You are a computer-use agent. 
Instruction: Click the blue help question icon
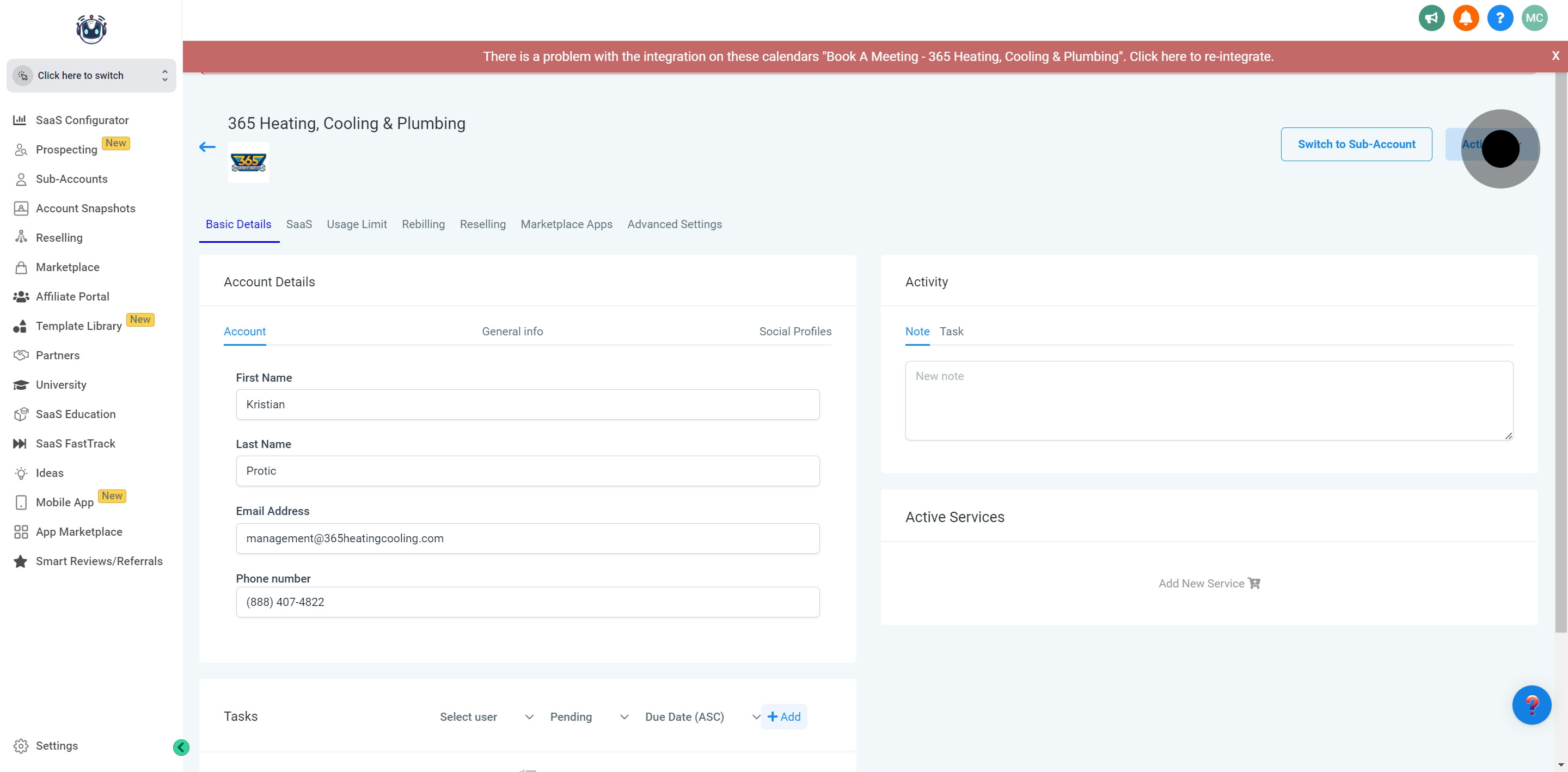1499,17
